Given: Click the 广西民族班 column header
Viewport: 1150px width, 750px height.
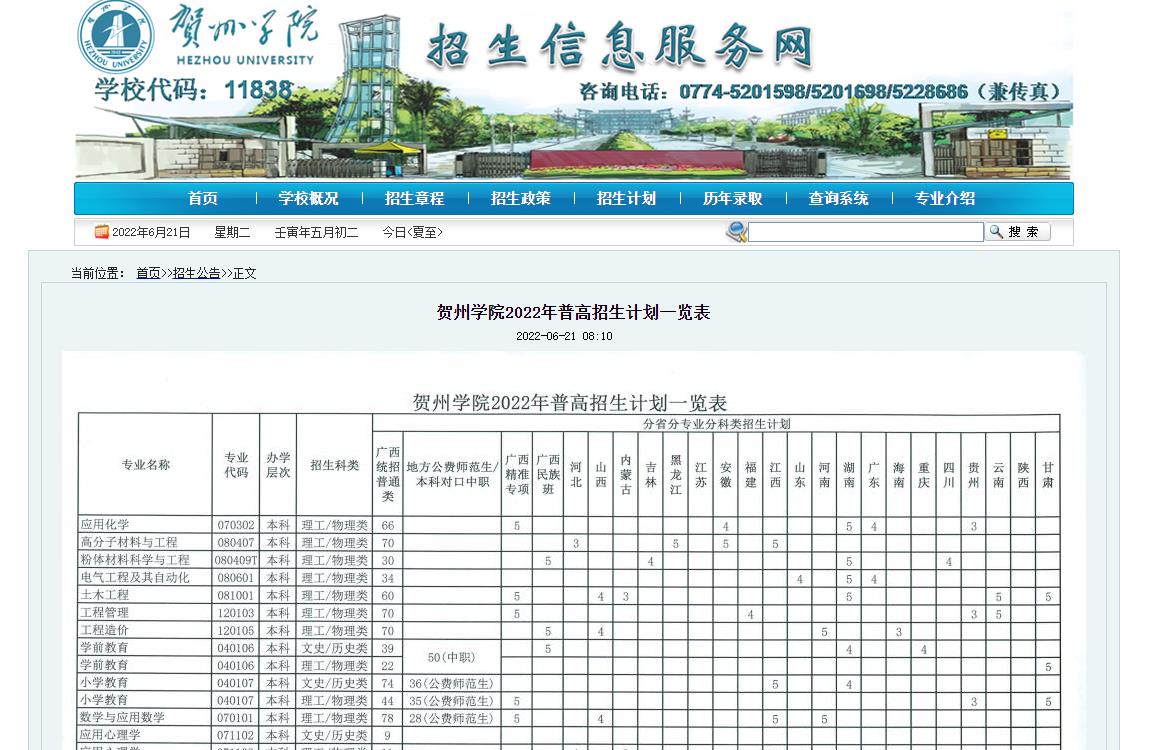Looking at the screenshot, I should 548,474.
